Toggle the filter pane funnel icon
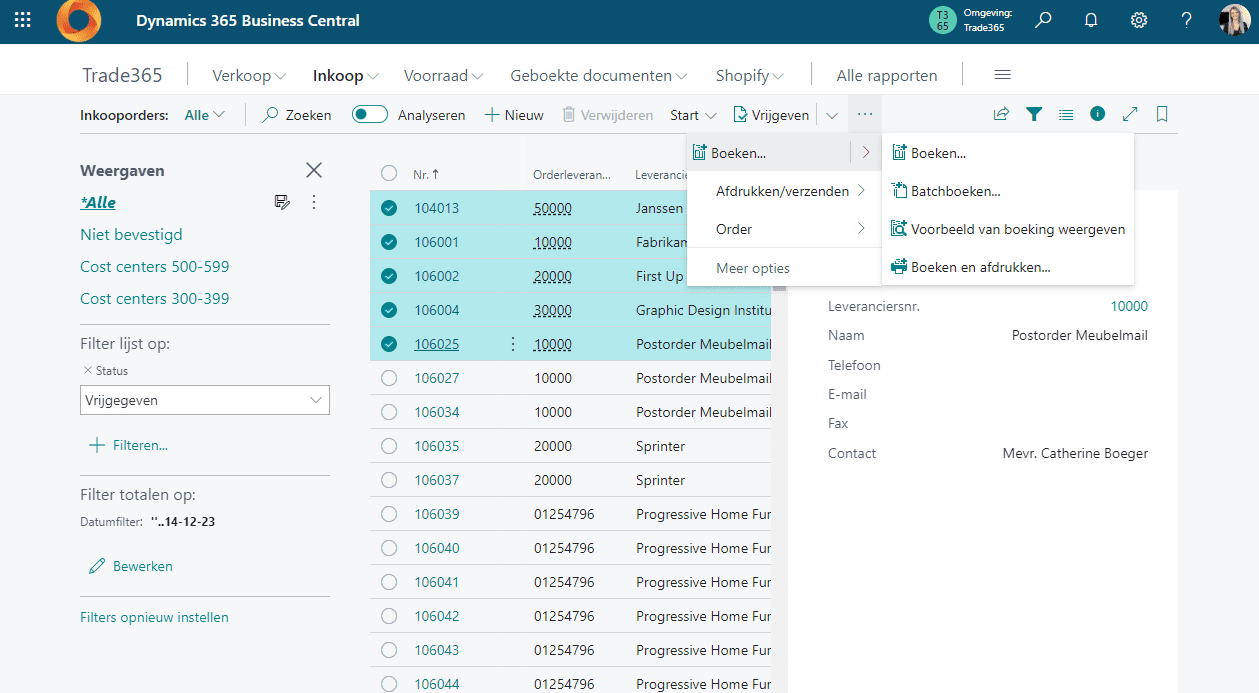Image resolution: width=1259 pixels, height=693 pixels. (x=1034, y=114)
